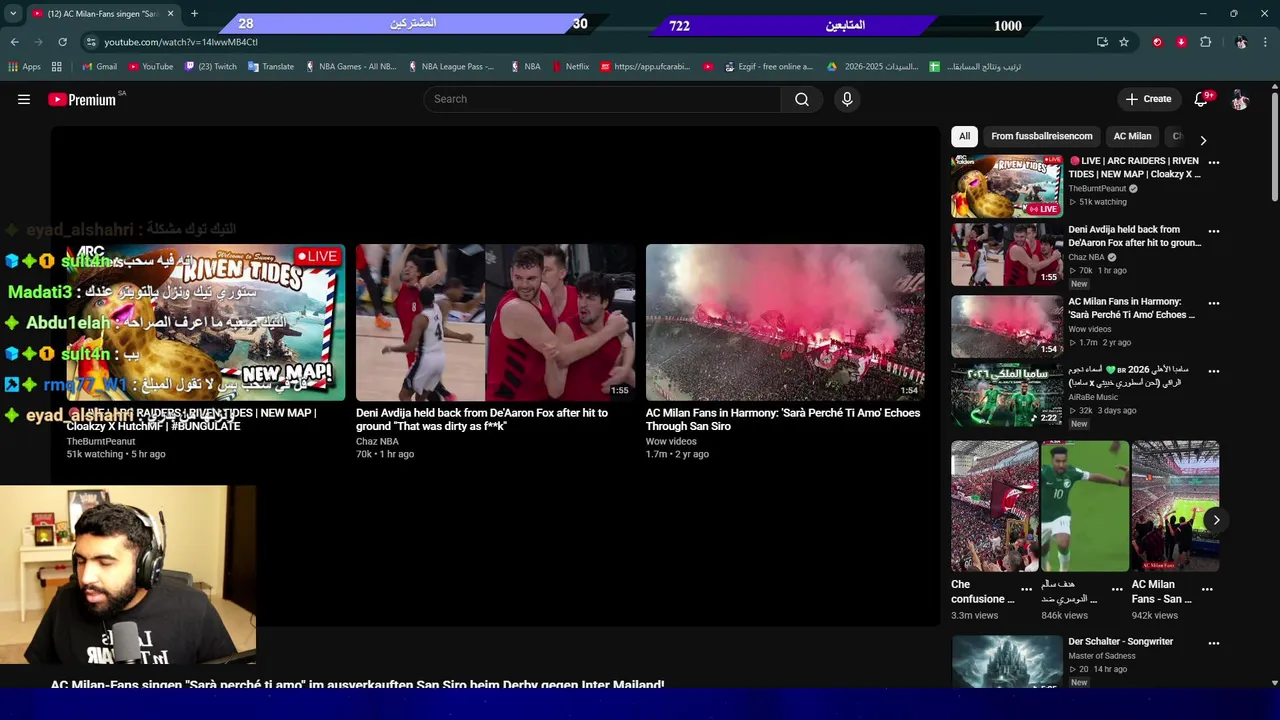Open the YouTube account avatar menu
Screen dimensions: 1280x720
tap(1240, 99)
